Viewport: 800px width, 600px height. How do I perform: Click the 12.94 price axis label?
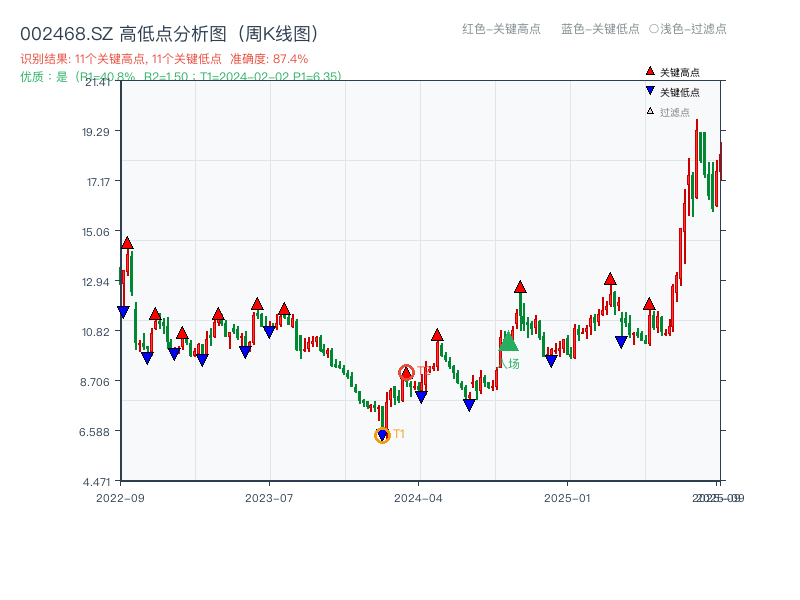[x=96, y=282]
